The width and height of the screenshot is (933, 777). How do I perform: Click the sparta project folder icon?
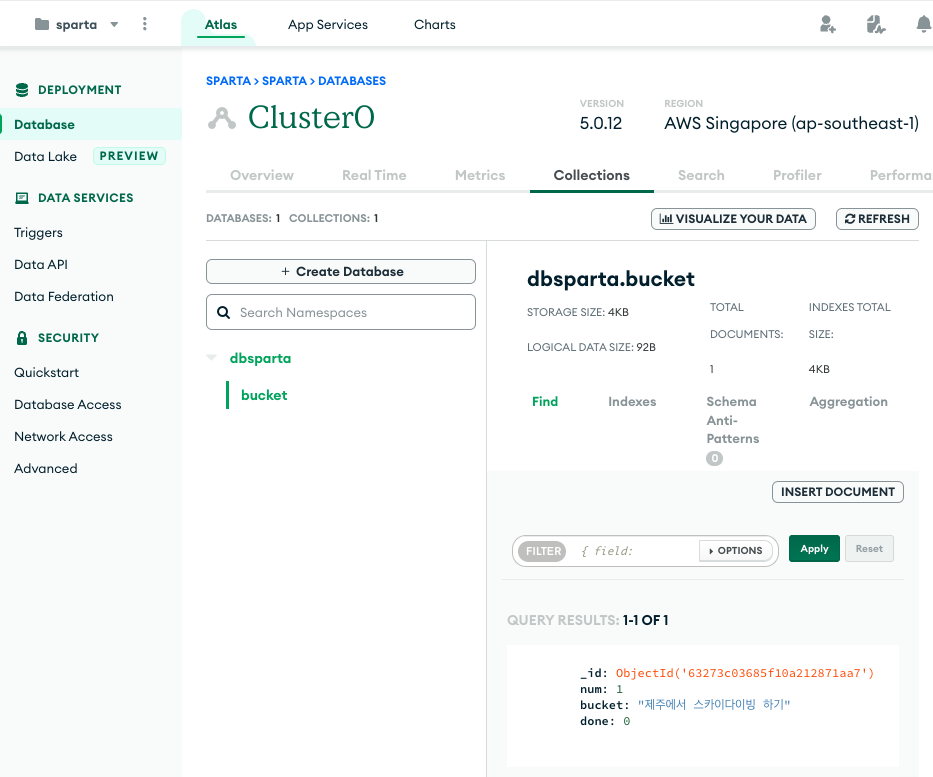(42, 24)
